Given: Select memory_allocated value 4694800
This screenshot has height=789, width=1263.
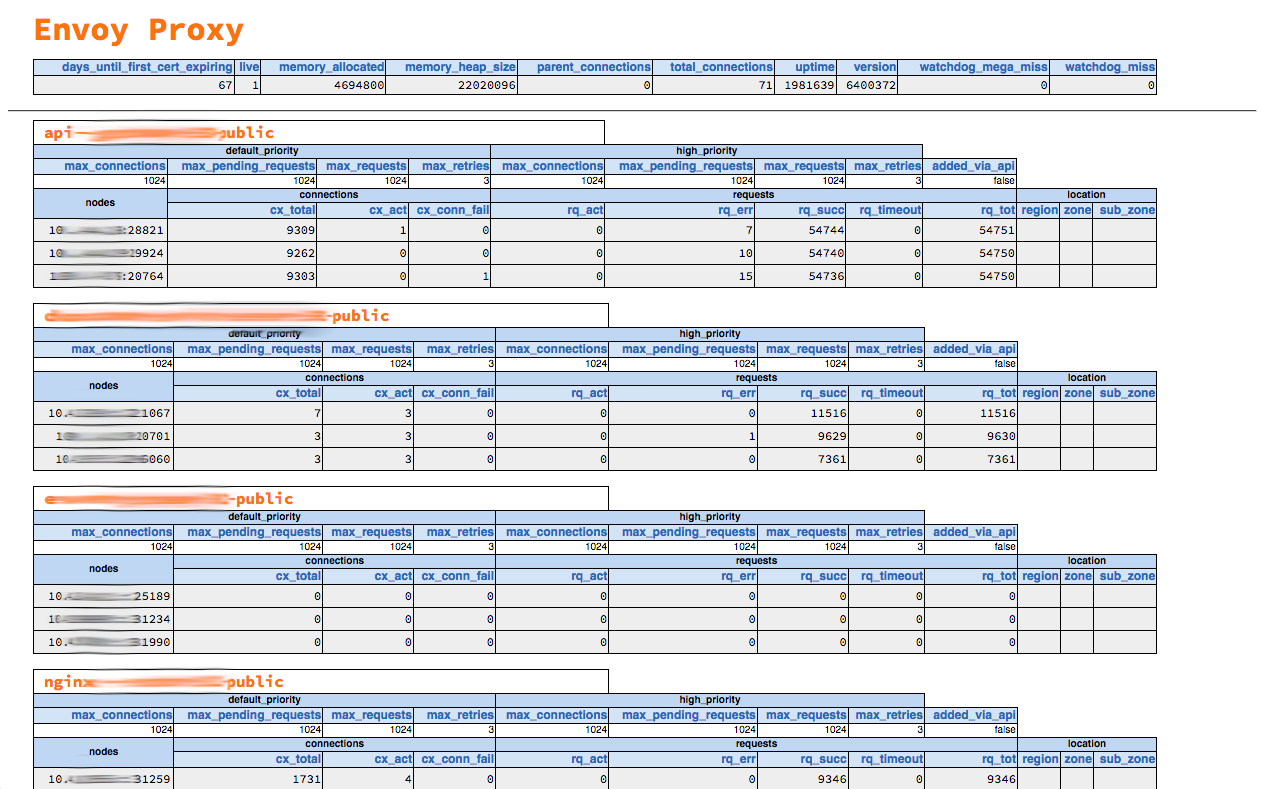Looking at the screenshot, I should pyautogui.click(x=359, y=86).
